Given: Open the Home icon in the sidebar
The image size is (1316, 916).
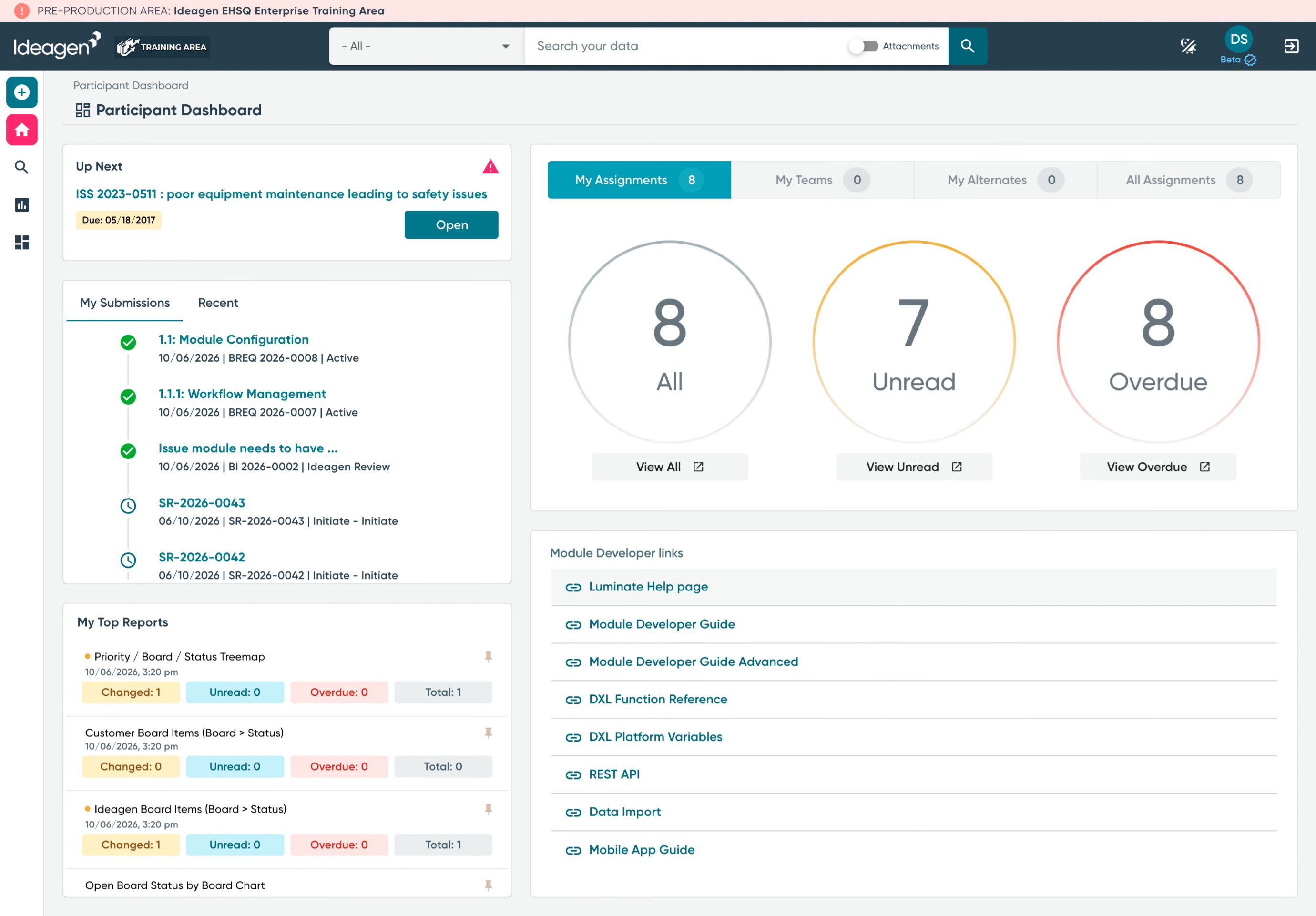Looking at the screenshot, I should click(22, 130).
